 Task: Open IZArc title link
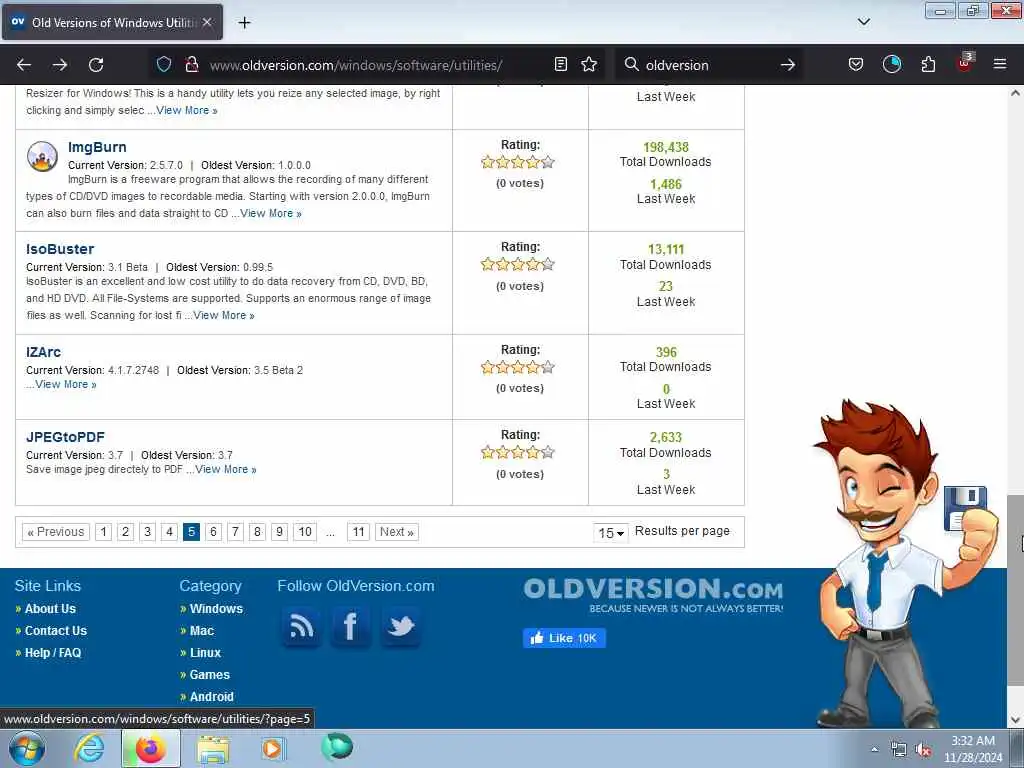point(43,352)
